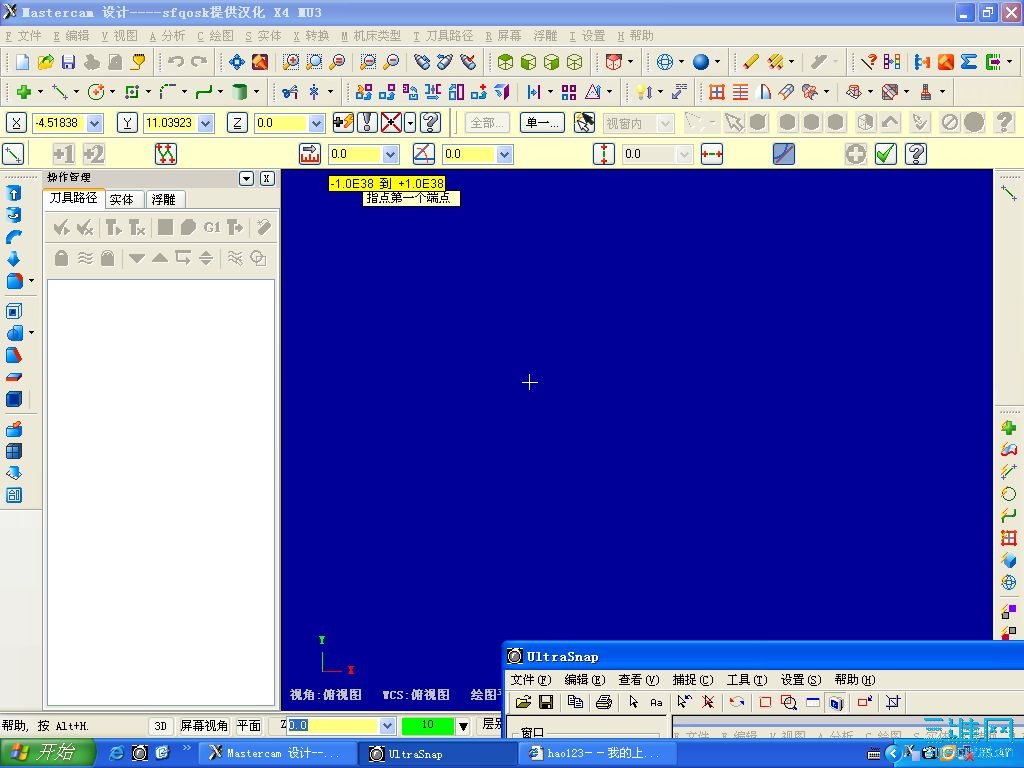Click the extrude solid icon in left sidebar
Image resolution: width=1024 pixels, height=768 pixels.
click(14, 193)
